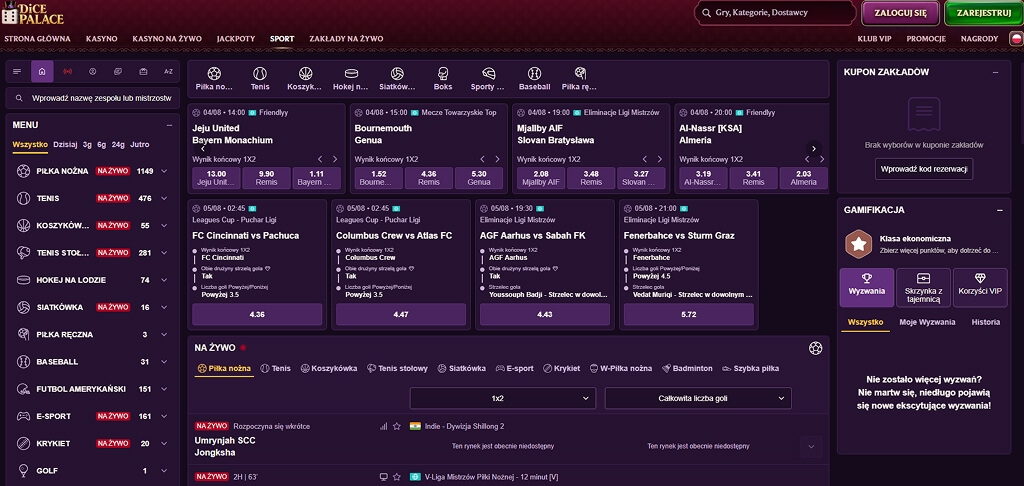Switch to the E-sport live tab
The image size is (1024, 486).
coord(515,368)
